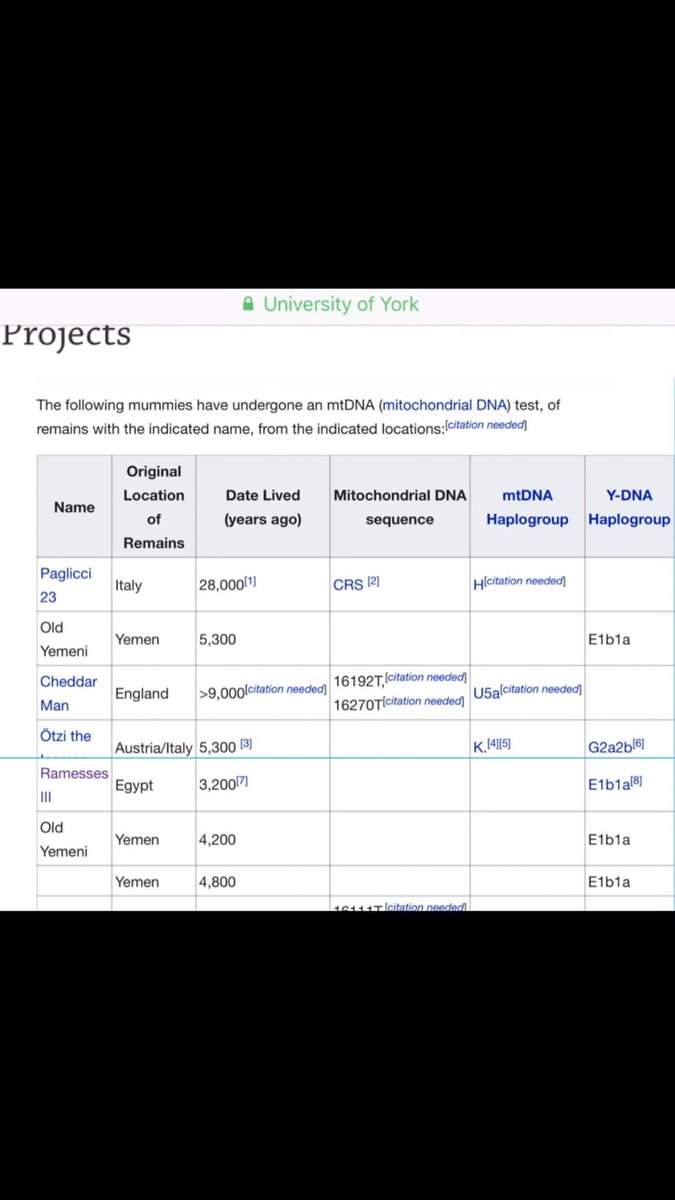Select the Date Lived (years ago) header
The image size is (675, 1200).
click(x=263, y=507)
